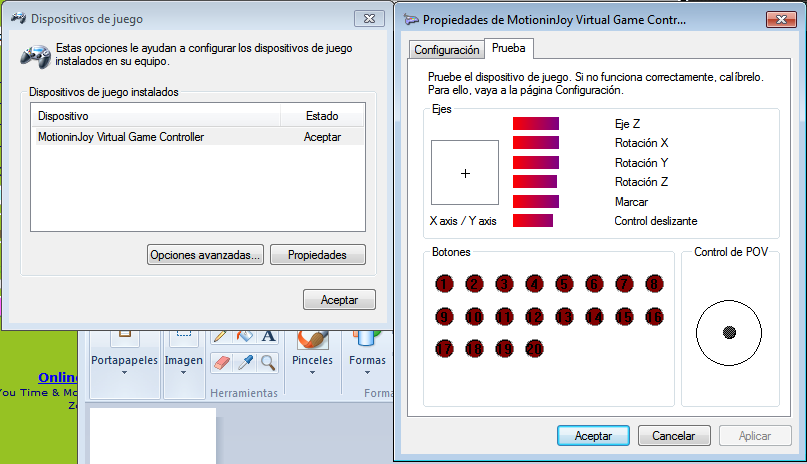Click the Rotación Y axis bar
807x464 pixels.
[x=536, y=162]
